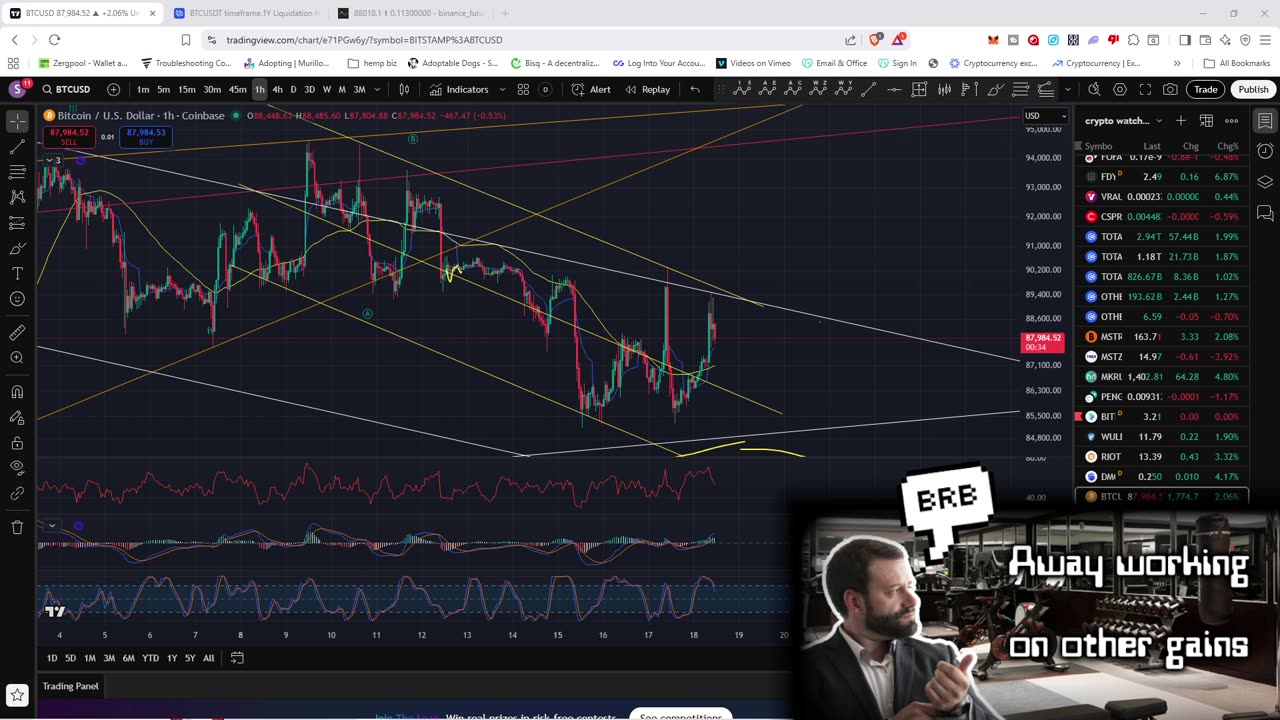Viewport: 1280px width, 720px height.
Task: Click the blue BUY price button
Action: (x=146, y=136)
